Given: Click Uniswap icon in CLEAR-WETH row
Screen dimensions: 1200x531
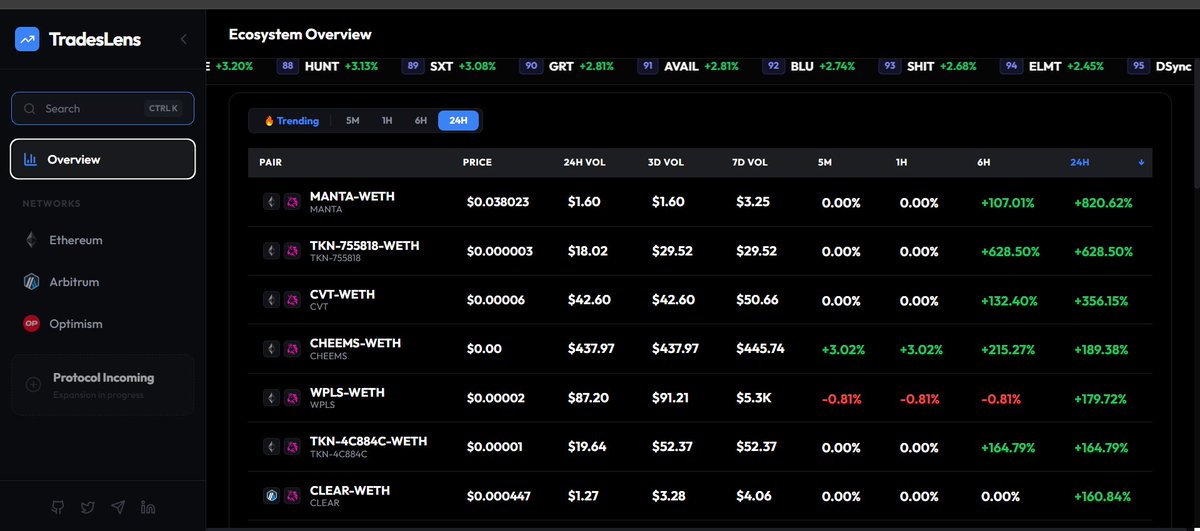Looking at the screenshot, I should point(292,496).
